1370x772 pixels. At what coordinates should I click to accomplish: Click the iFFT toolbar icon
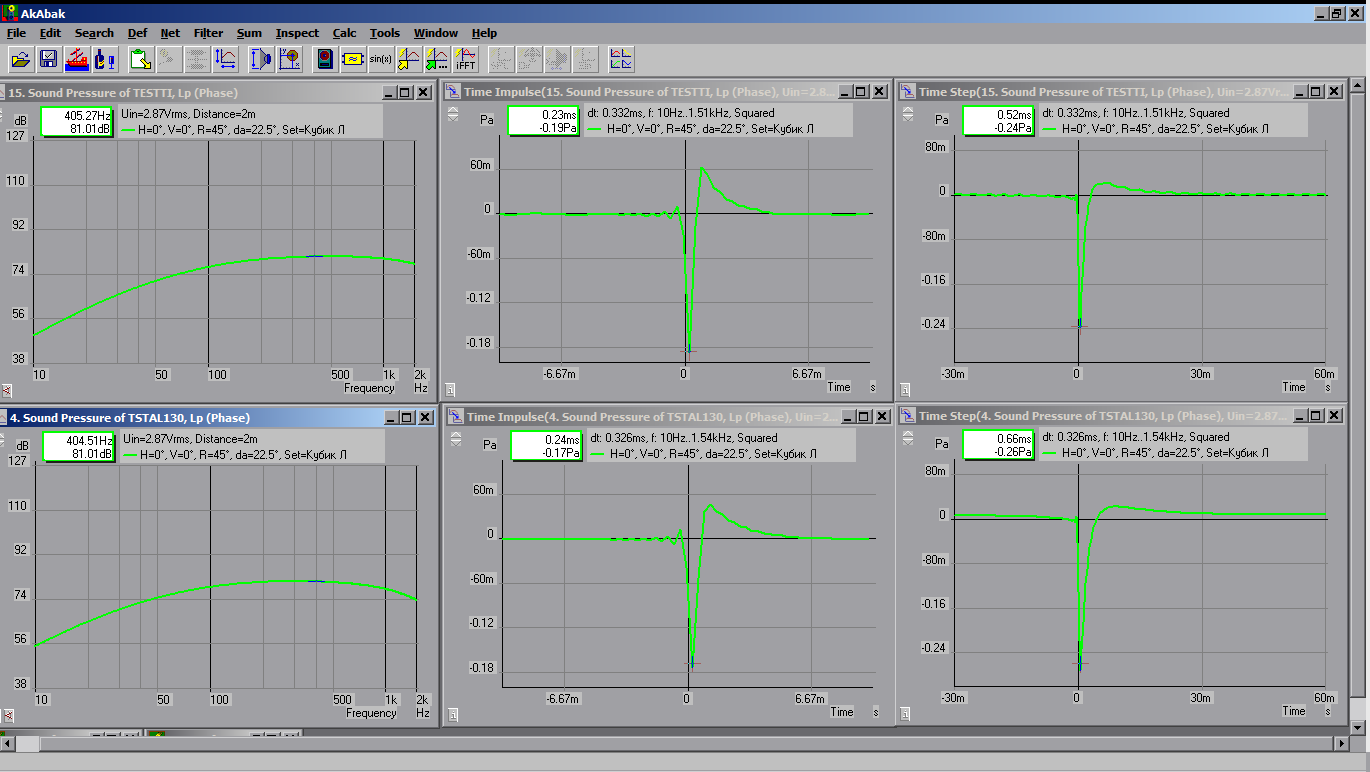tap(465, 60)
